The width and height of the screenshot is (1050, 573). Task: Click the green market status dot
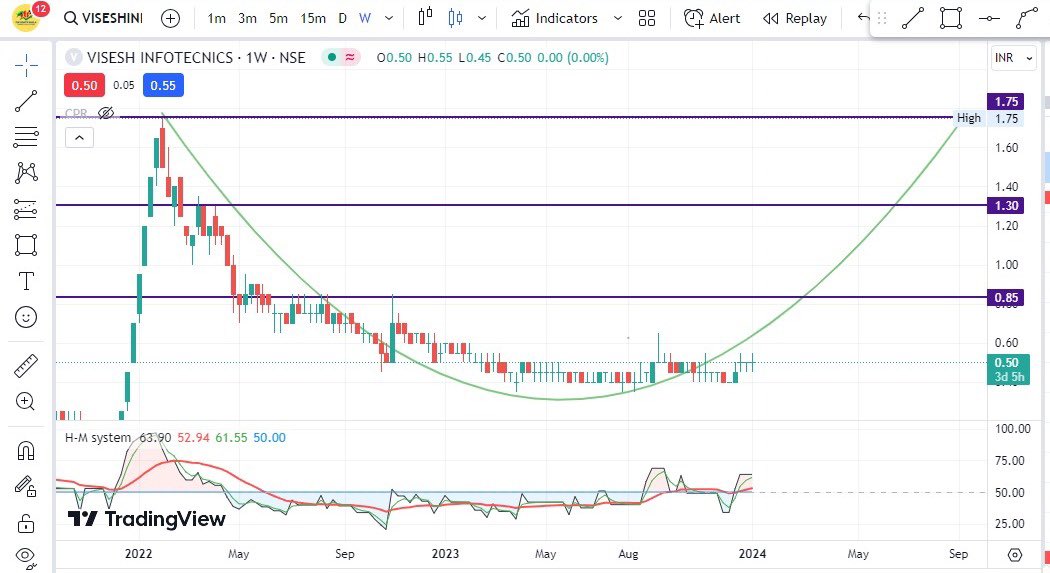(x=331, y=58)
